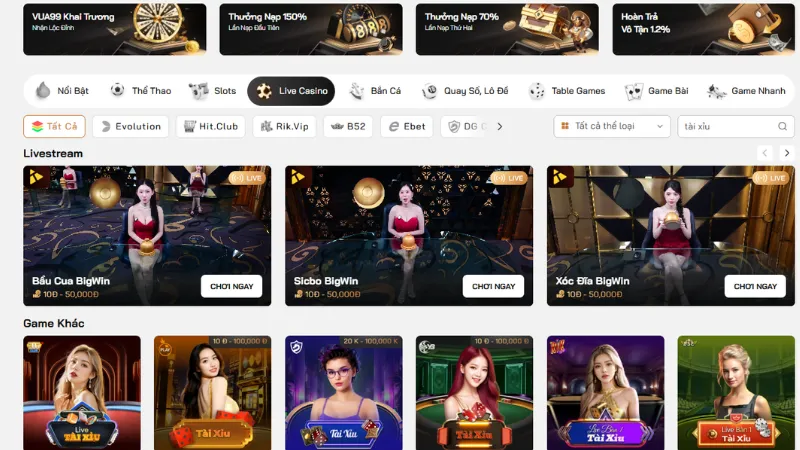Image resolution: width=800 pixels, height=450 pixels.
Task: Click CHƠI NGAY on Bầu Cua BigWin
Action: [x=232, y=286]
